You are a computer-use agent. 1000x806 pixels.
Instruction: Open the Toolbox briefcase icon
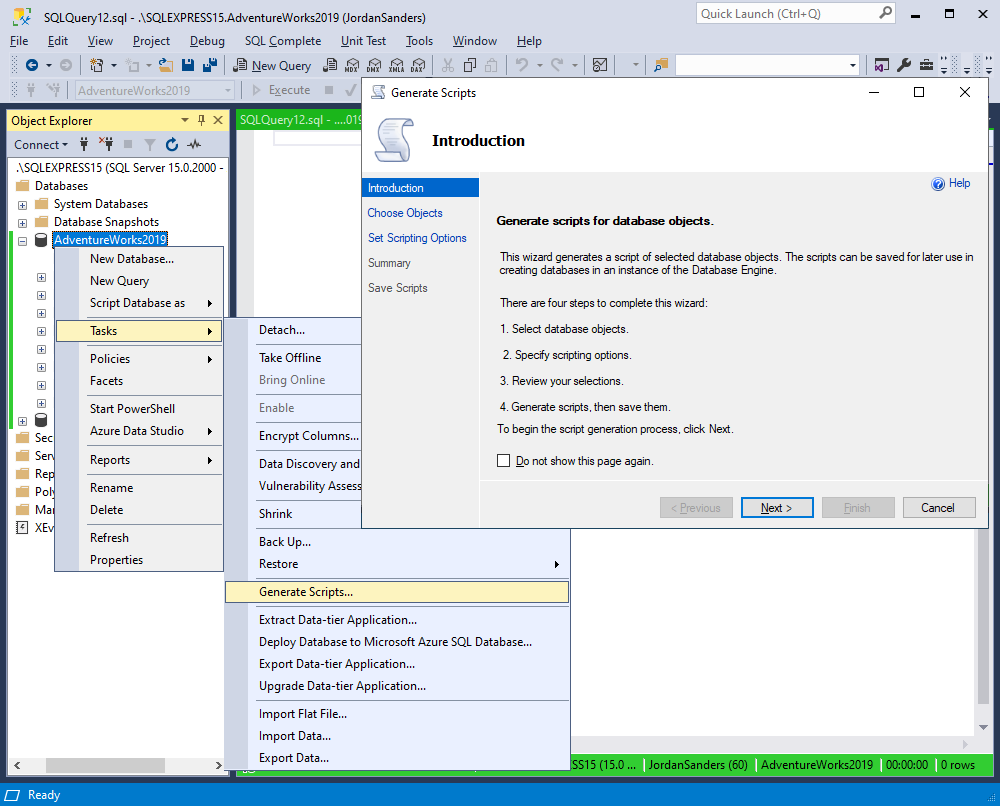click(926, 65)
